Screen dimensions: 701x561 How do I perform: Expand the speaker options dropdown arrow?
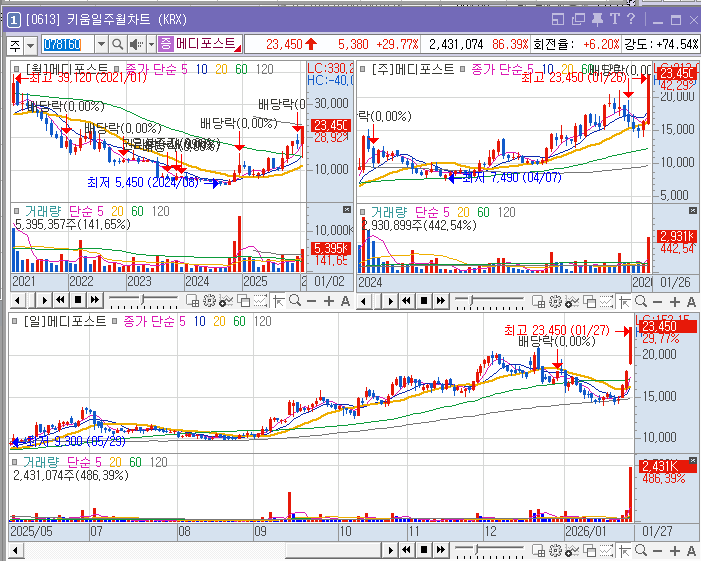[x=151, y=44]
